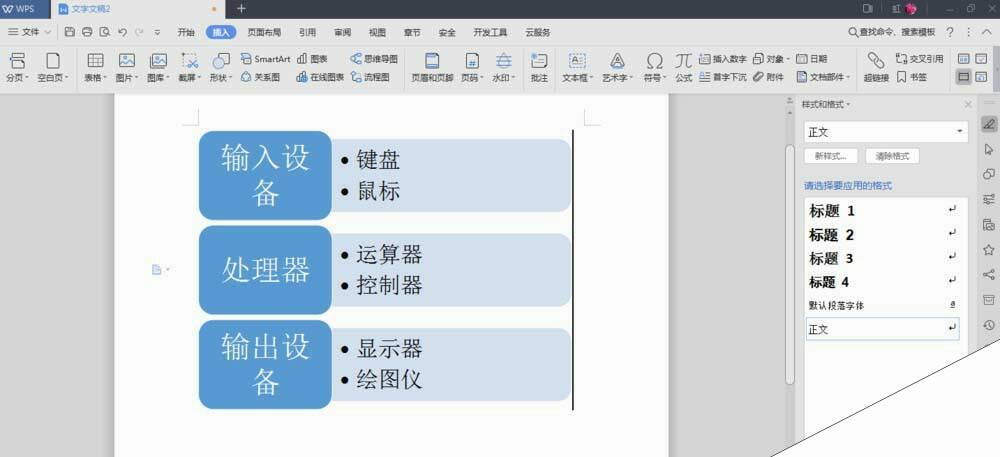Click the 清除格式 button

pyautogui.click(x=892, y=156)
